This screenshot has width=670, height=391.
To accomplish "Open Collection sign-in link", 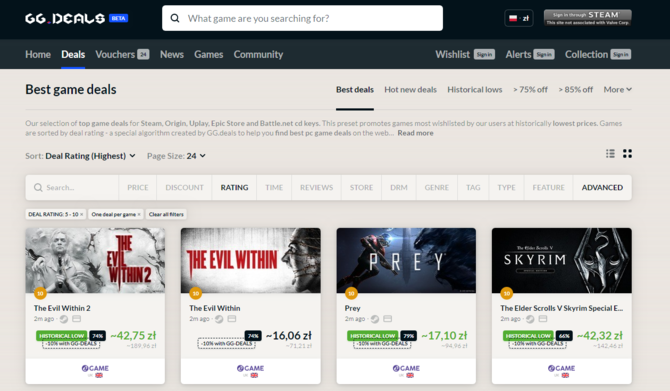I will pos(598,55).
